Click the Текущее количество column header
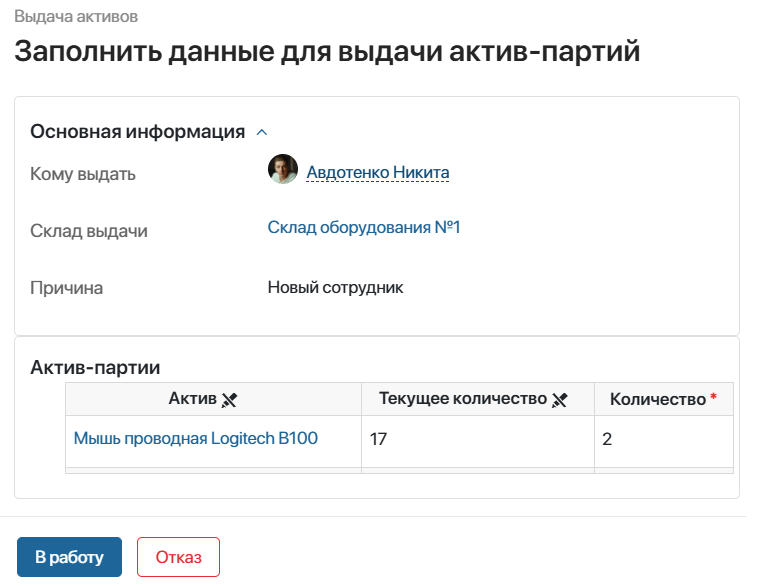 click(478, 399)
